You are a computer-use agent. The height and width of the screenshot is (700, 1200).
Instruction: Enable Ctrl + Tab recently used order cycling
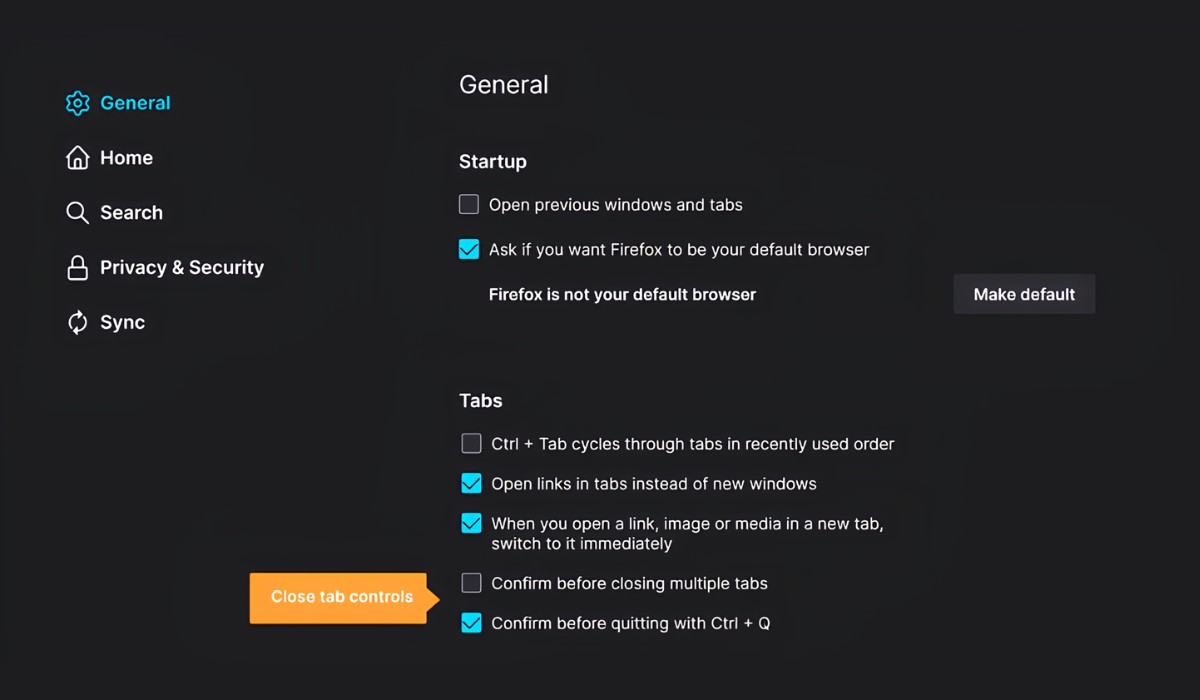[470, 443]
